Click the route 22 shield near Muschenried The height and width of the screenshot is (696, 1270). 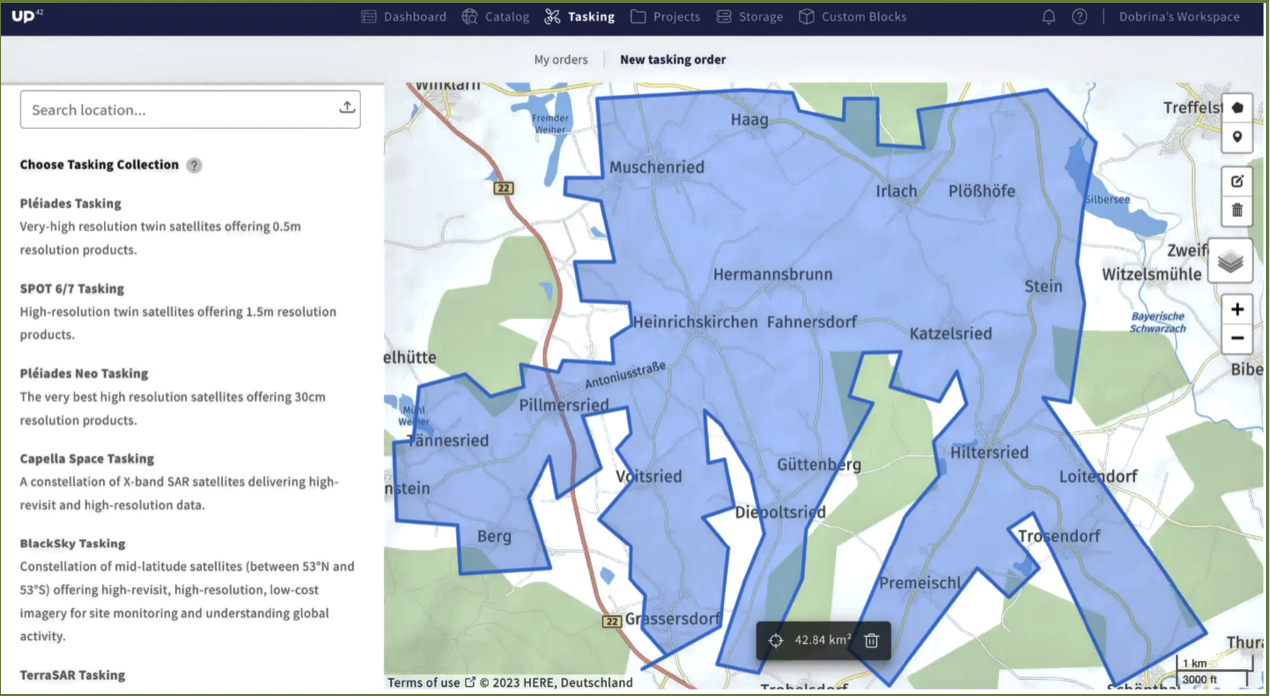pyautogui.click(x=502, y=188)
